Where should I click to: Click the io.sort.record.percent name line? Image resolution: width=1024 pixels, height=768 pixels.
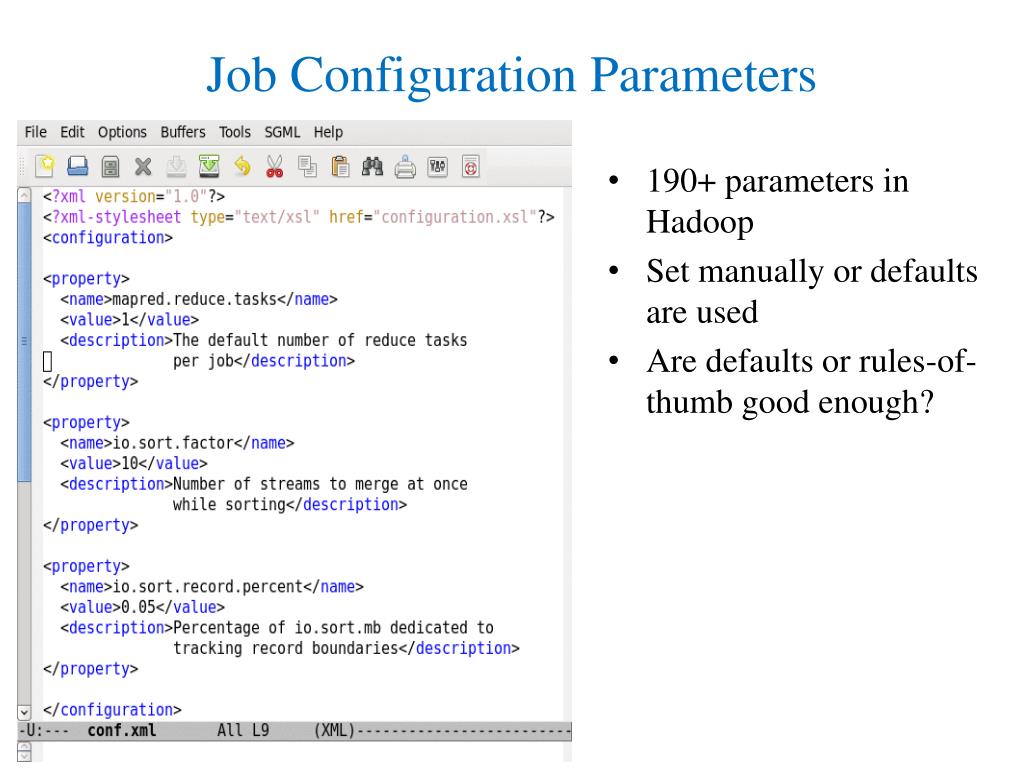pos(212,586)
